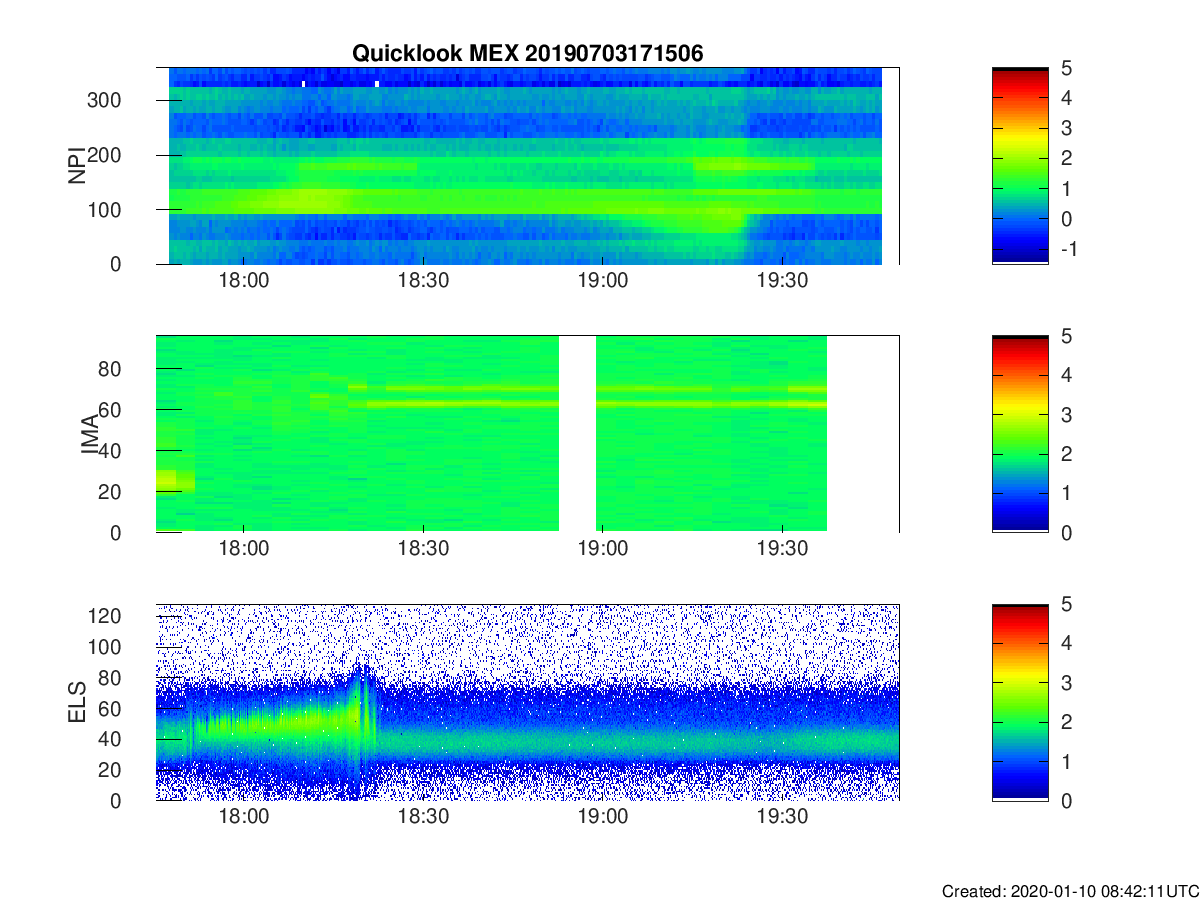Click the NPI spectrogram plot area
The width and height of the screenshot is (1200, 900).
[525, 166]
